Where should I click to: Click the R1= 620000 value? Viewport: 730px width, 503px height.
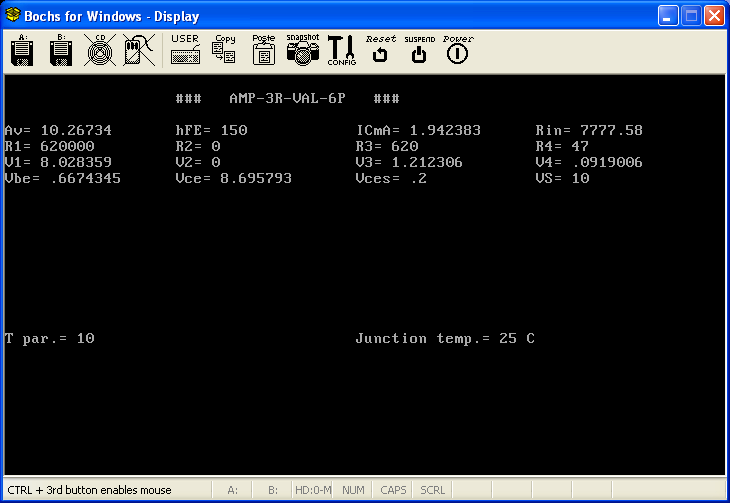pos(49,146)
